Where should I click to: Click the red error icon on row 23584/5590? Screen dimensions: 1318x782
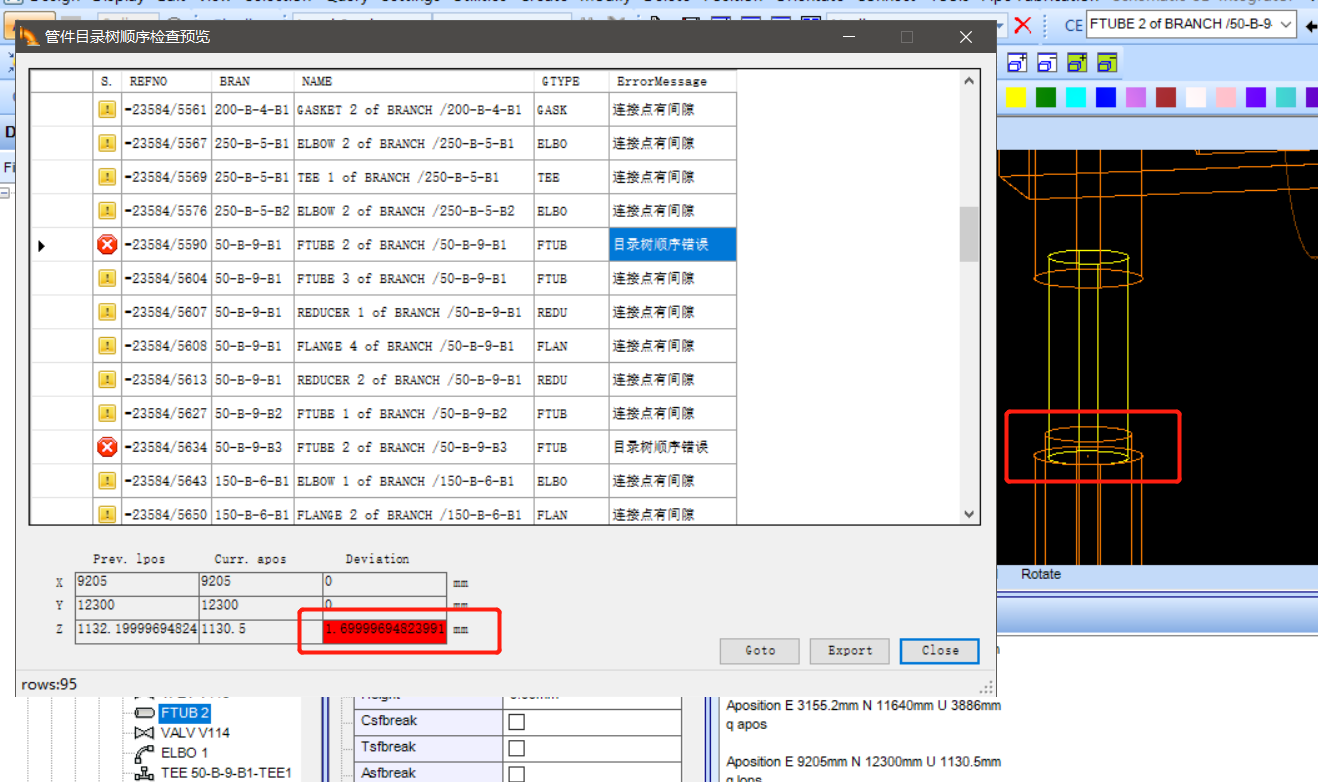107,244
